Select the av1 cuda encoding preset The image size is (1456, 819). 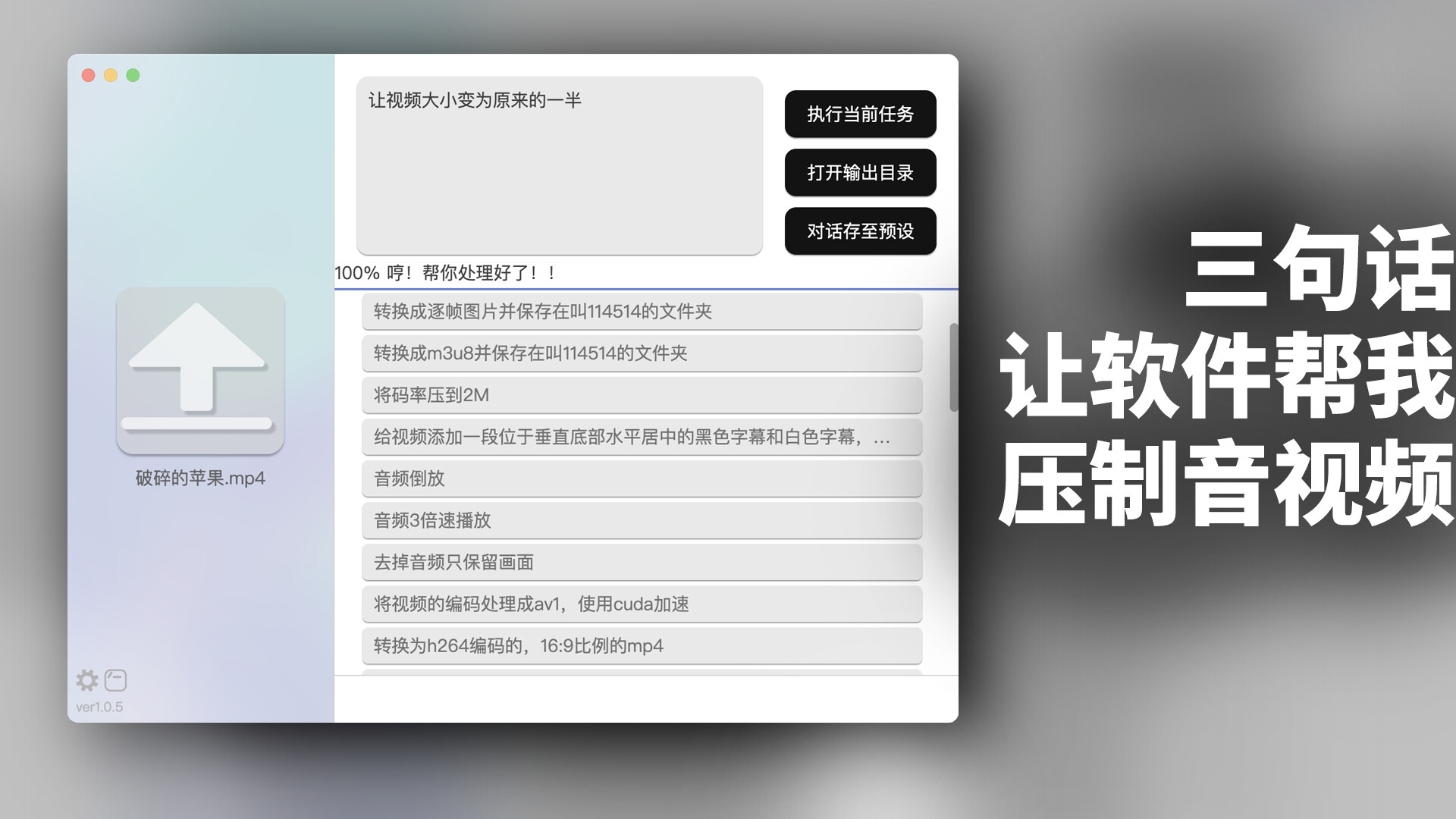click(642, 604)
